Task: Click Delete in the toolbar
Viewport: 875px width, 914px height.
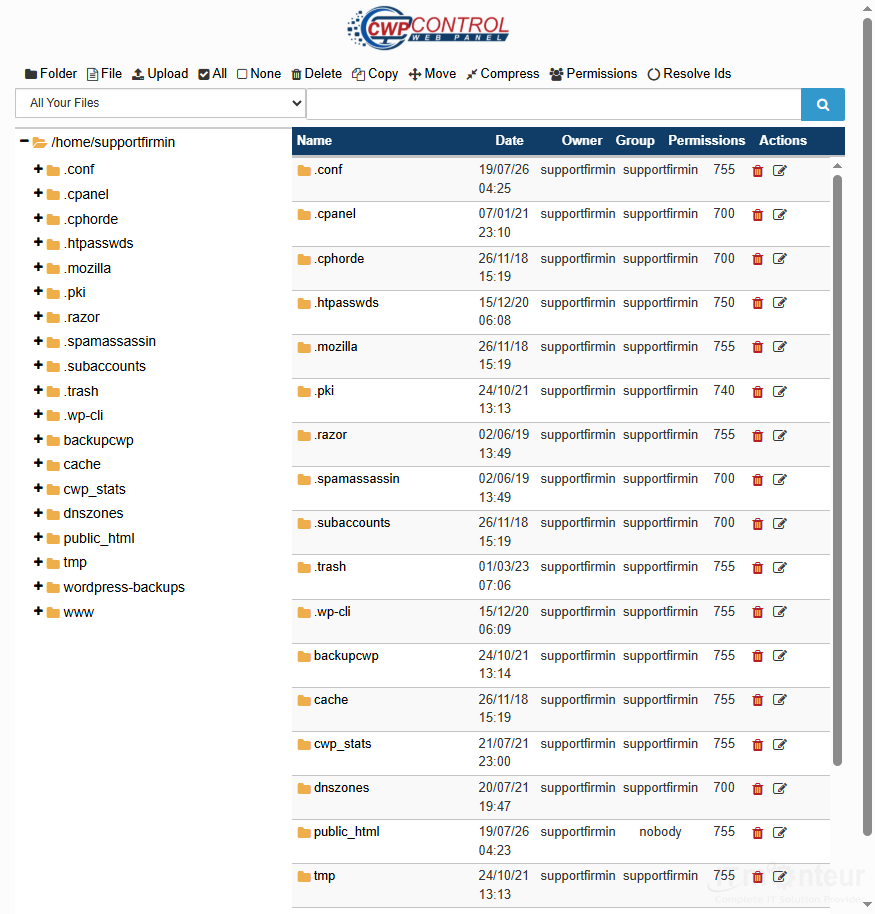Action: tap(317, 74)
